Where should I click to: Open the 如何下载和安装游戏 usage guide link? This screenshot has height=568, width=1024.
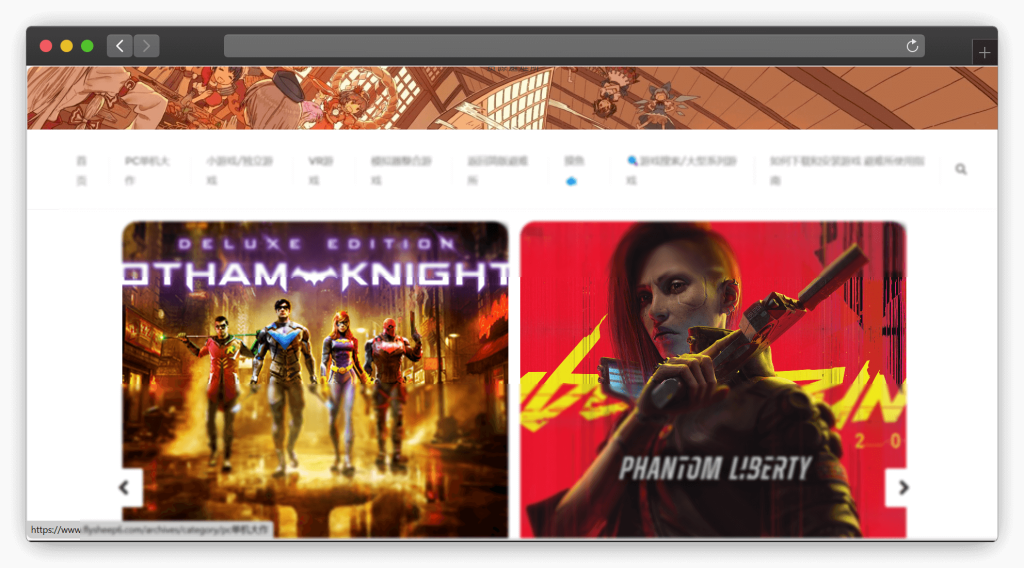pyautogui.click(x=841, y=170)
